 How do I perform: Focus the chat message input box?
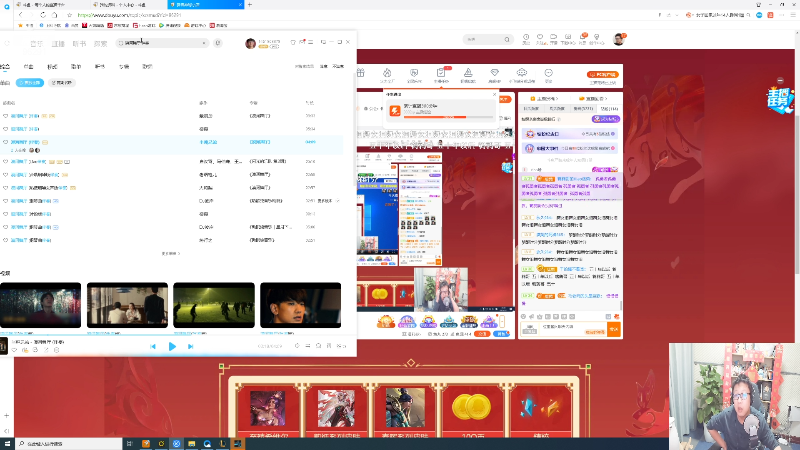point(573,329)
